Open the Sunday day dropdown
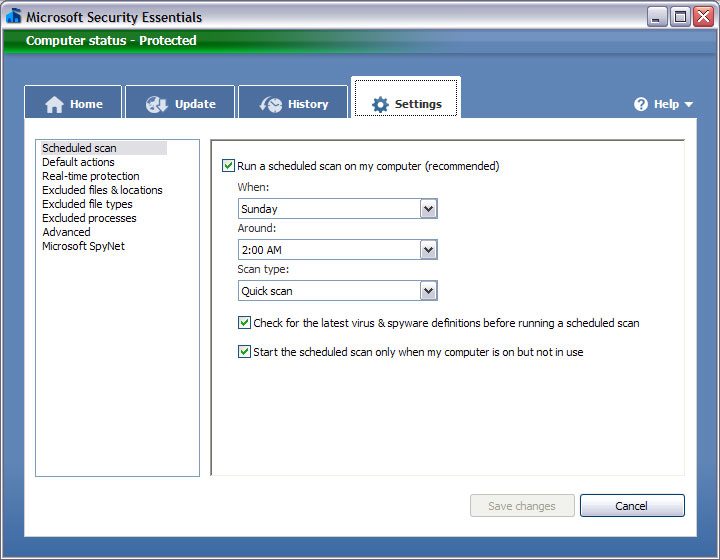 tap(338, 209)
